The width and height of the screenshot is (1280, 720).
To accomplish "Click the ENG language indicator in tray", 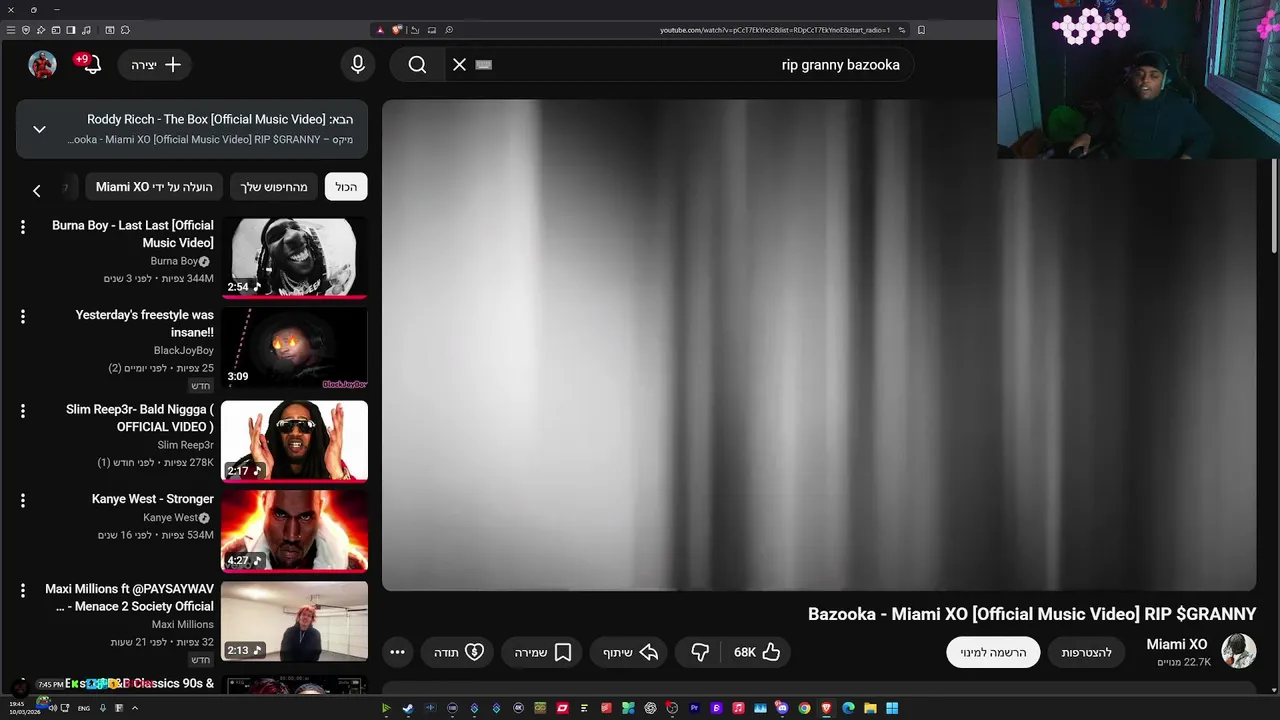I will coord(84,708).
